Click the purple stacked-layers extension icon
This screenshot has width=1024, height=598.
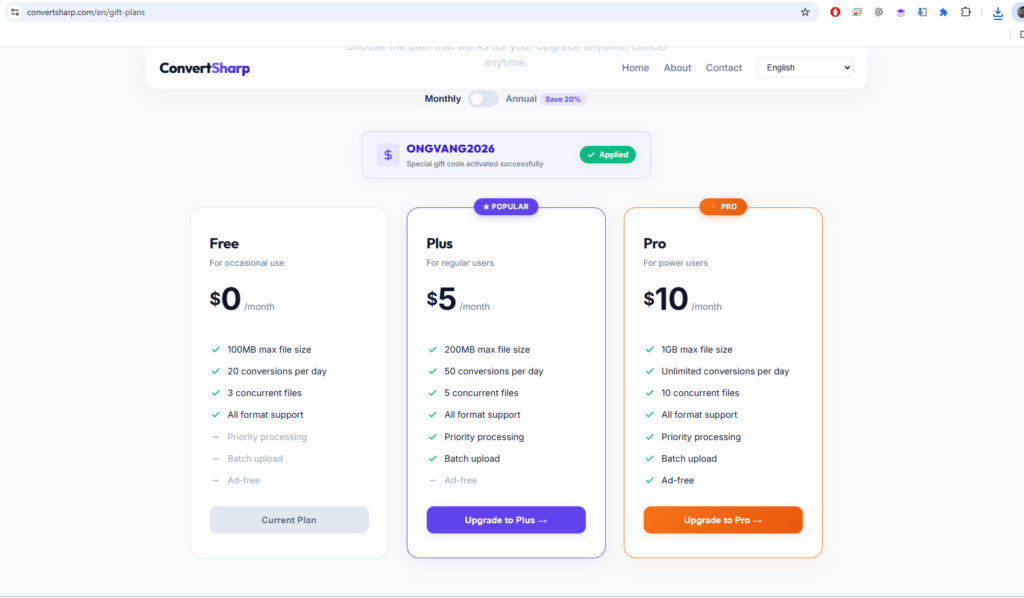900,12
